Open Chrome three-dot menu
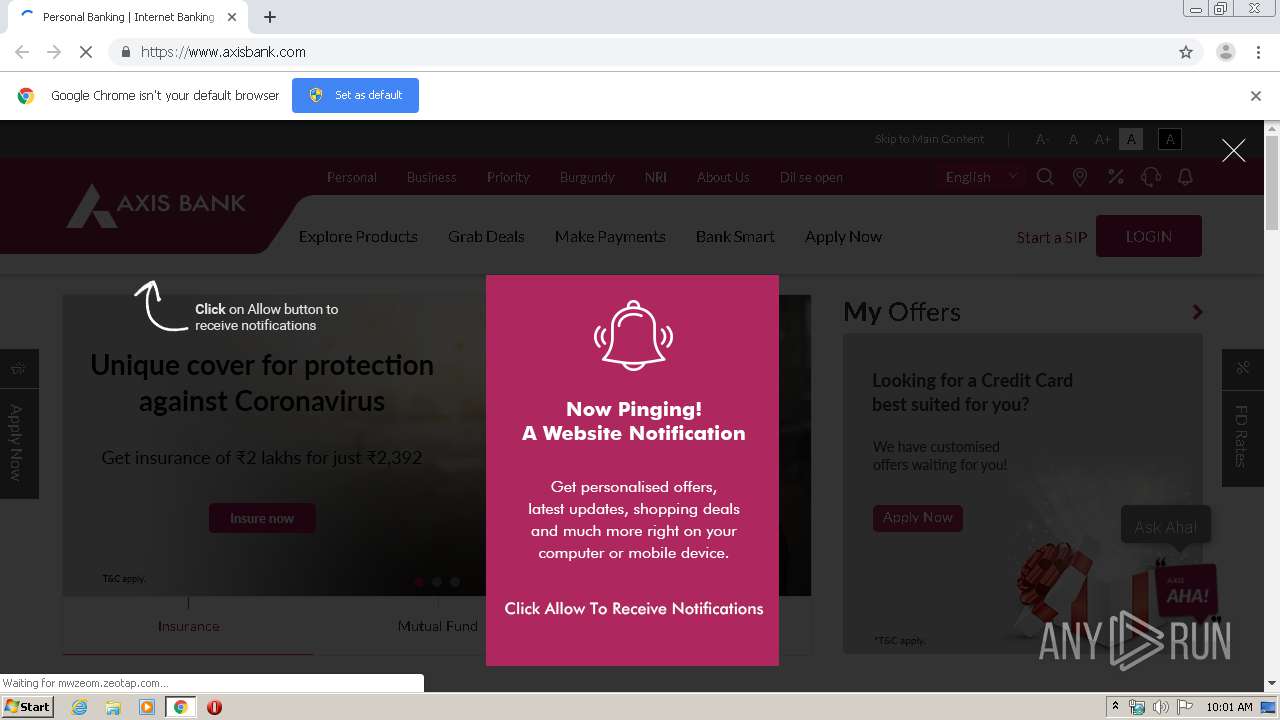 coord(1258,52)
